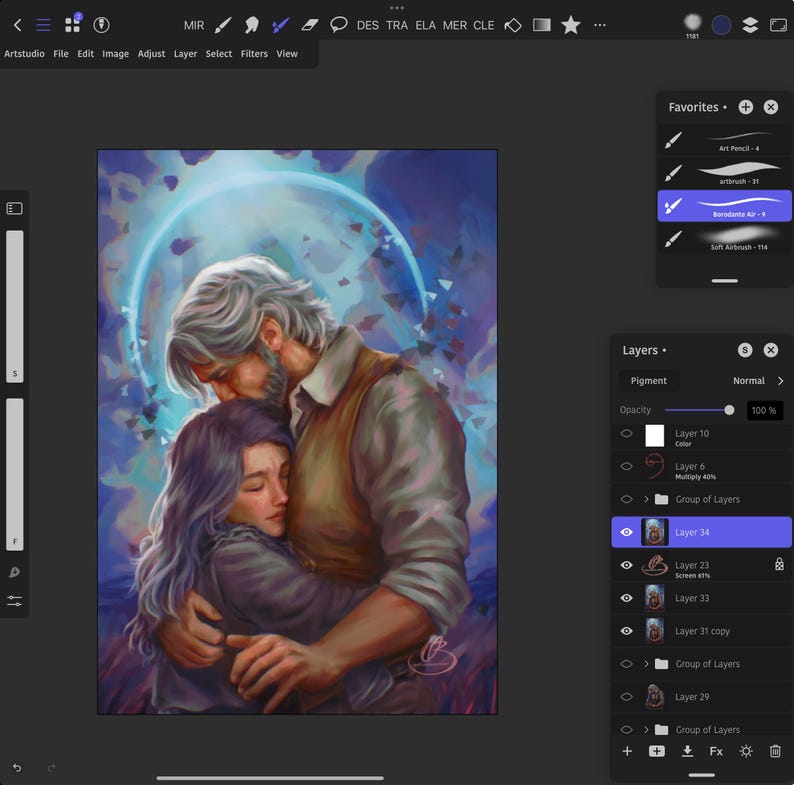Click the Pigment button

pyautogui.click(x=649, y=381)
